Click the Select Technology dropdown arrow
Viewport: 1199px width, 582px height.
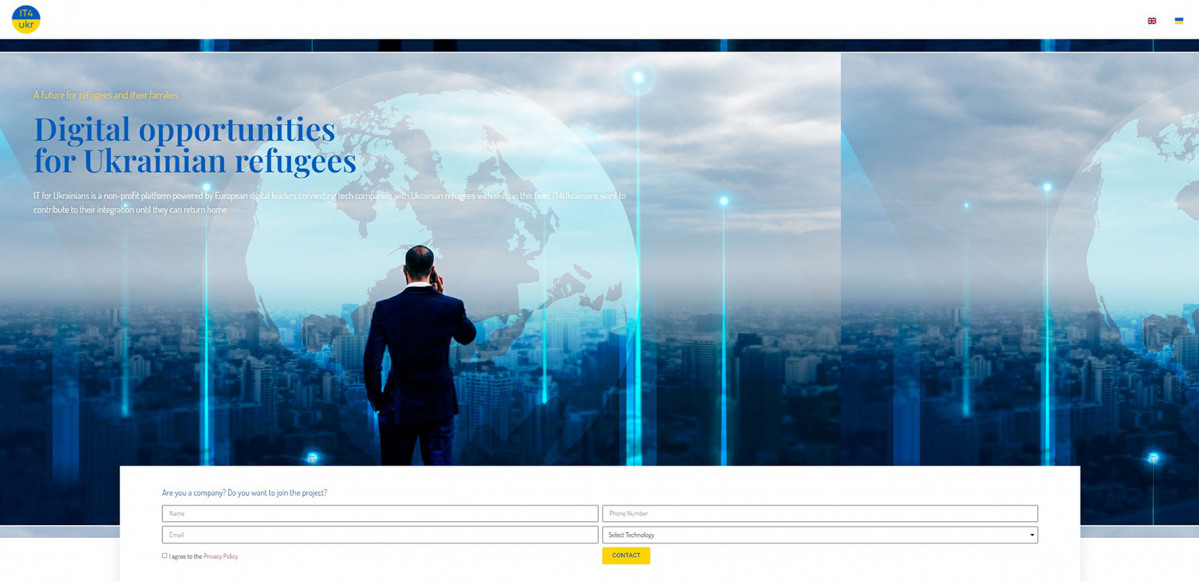tap(1032, 535)
